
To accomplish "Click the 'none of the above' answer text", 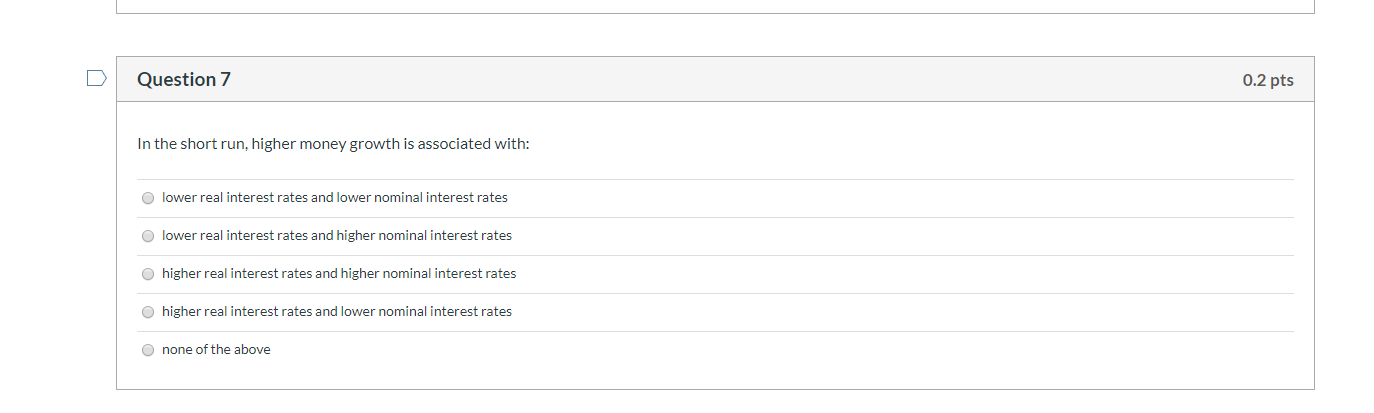I will (216, 349).
